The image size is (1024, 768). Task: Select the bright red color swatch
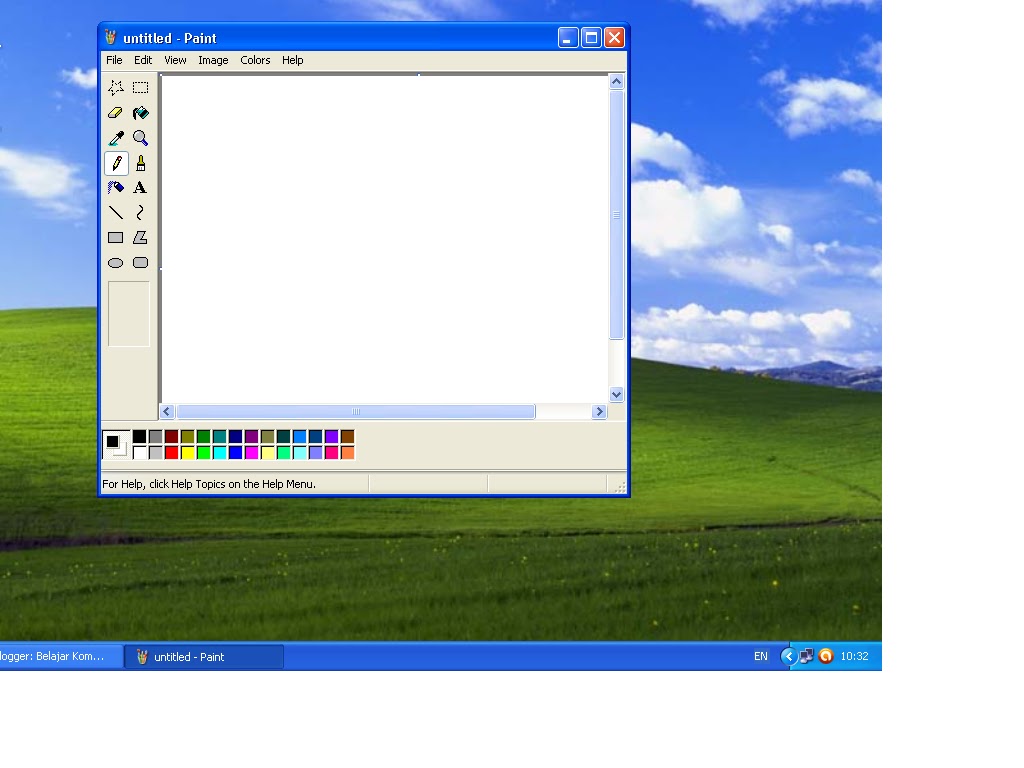[x=172, y=453]
